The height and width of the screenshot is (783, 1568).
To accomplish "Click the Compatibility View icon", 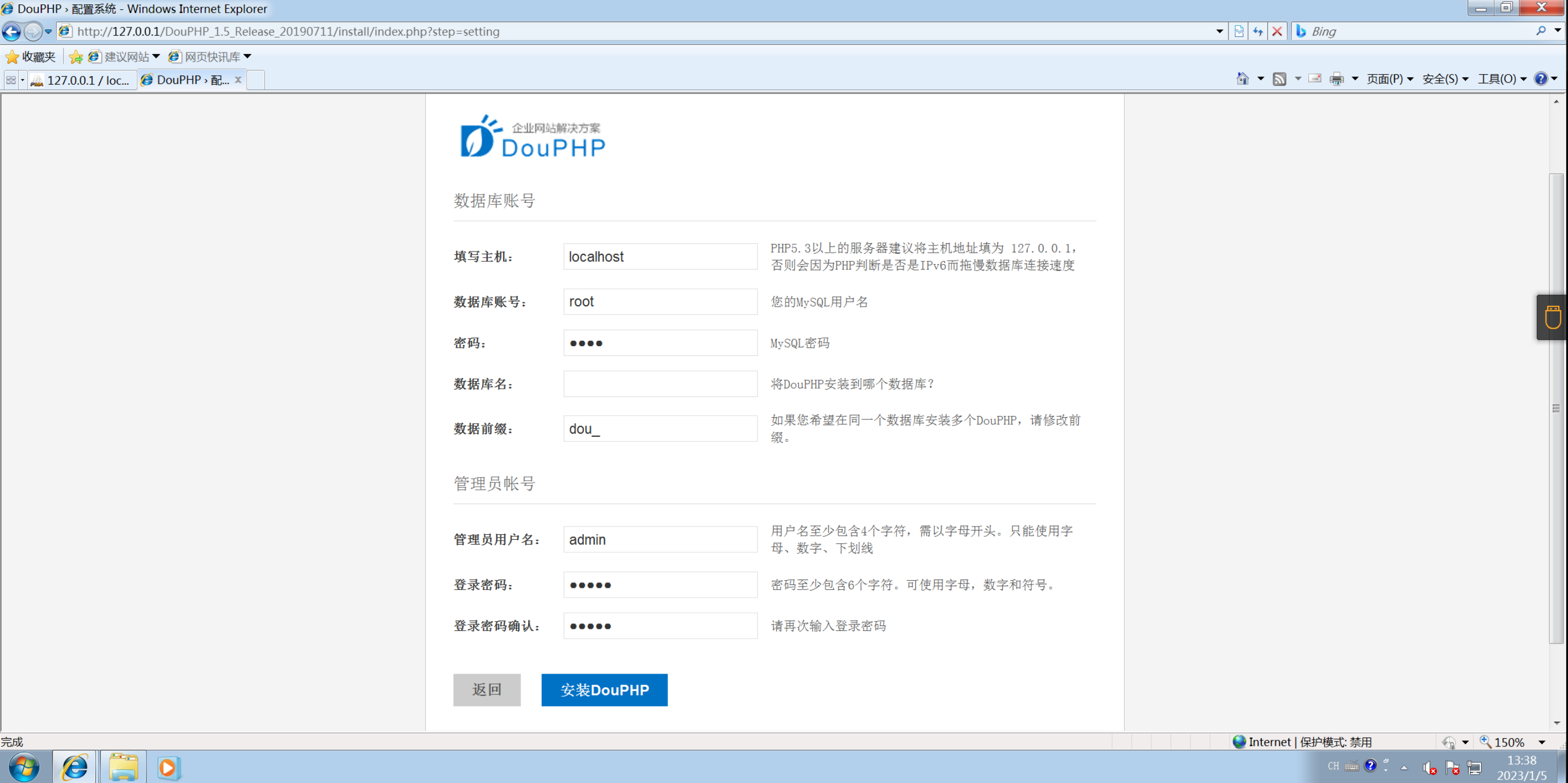I will tap(1239, 31).
